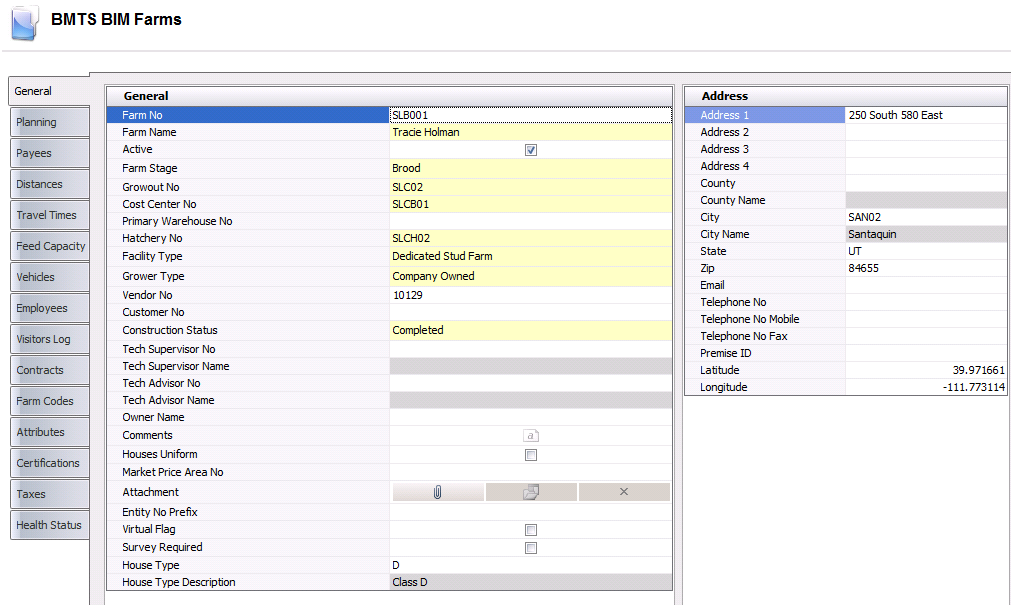Select the Health Status tab
This screenshot has height=605, width=1011.
[48, 525]
